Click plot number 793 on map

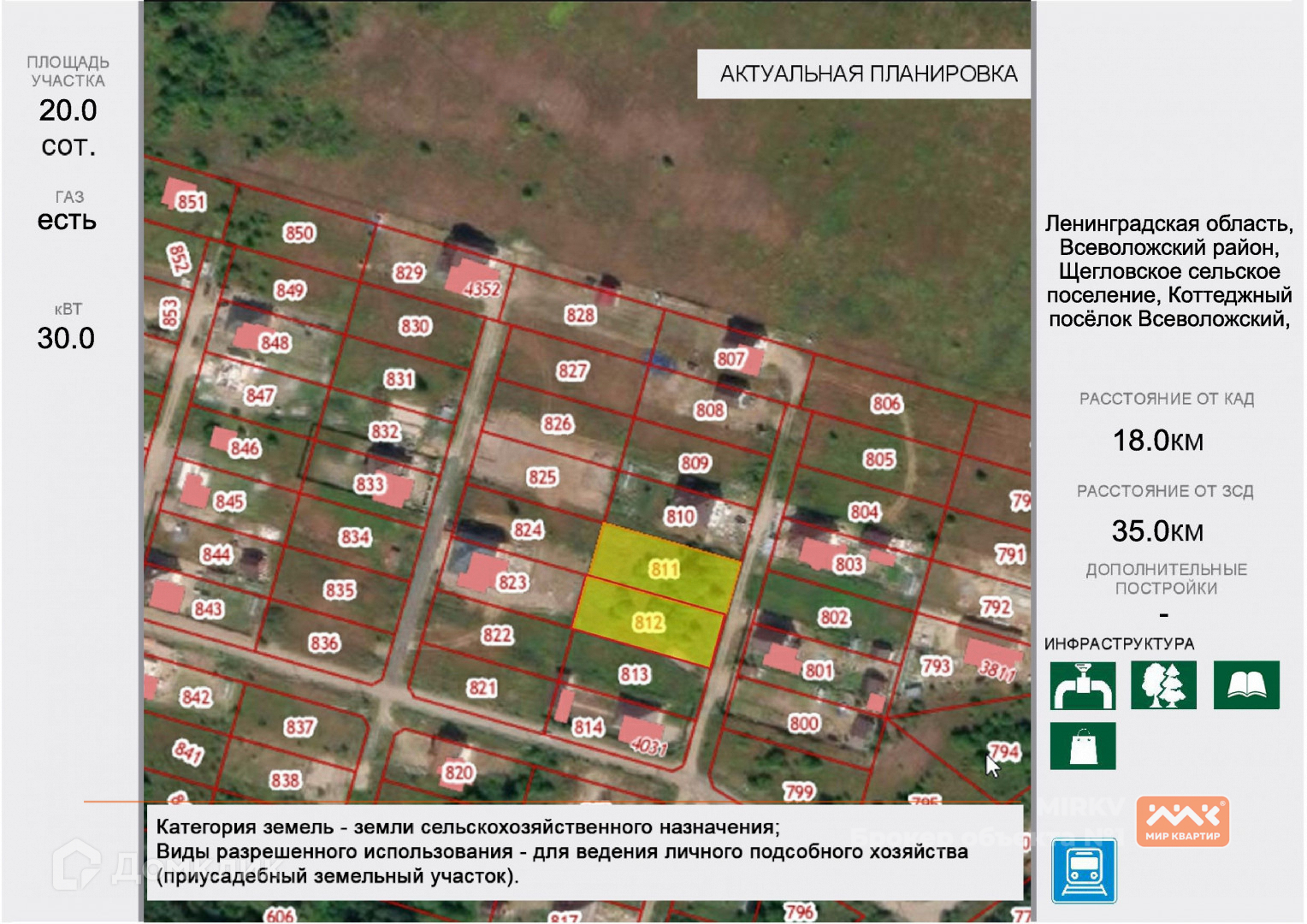pyautogui.click(x=937, y=666)
